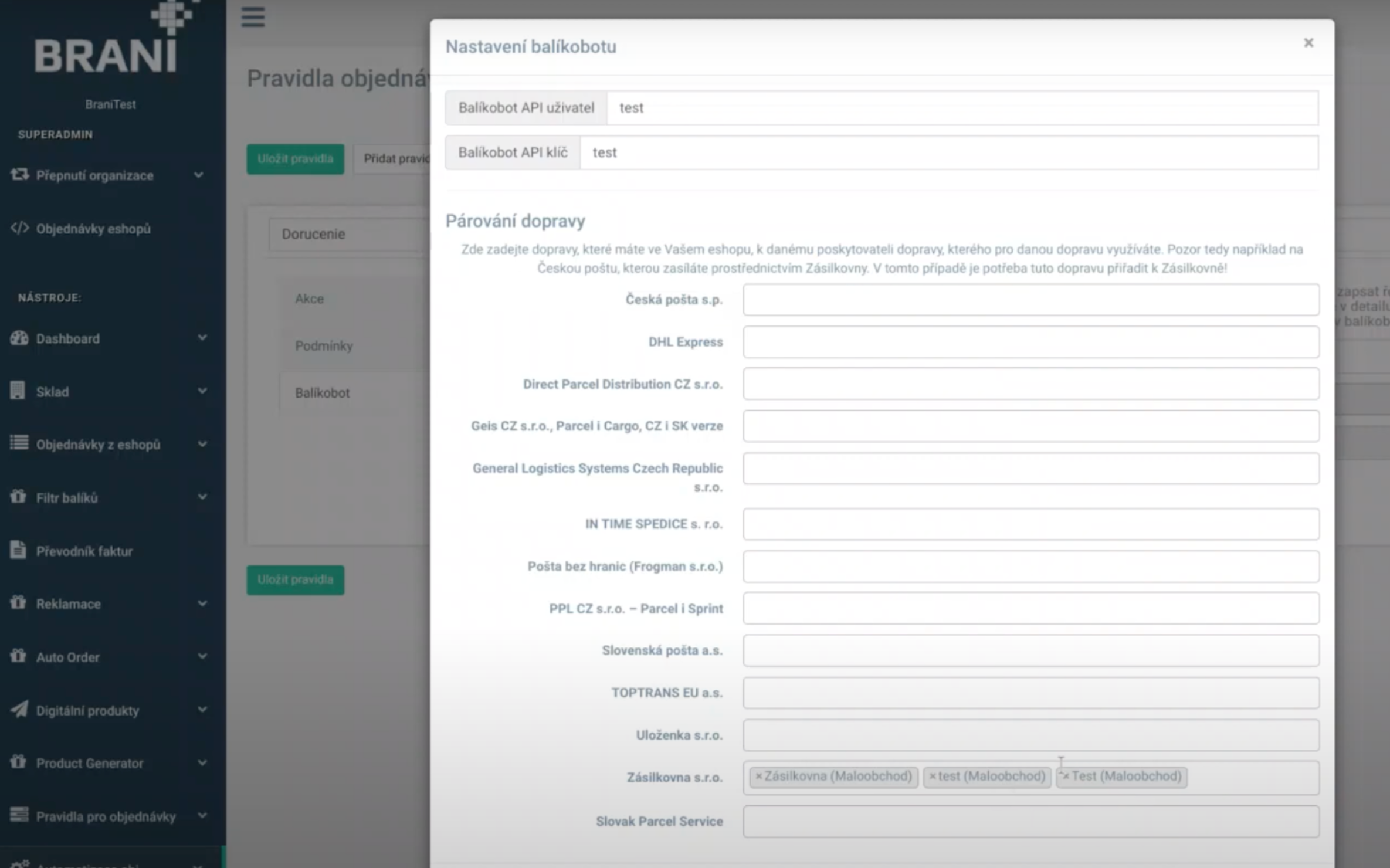The height and width of the screenshot is (868, 1390).
Task: Click the Auto Order gift icon
Action: coord(18,656)
